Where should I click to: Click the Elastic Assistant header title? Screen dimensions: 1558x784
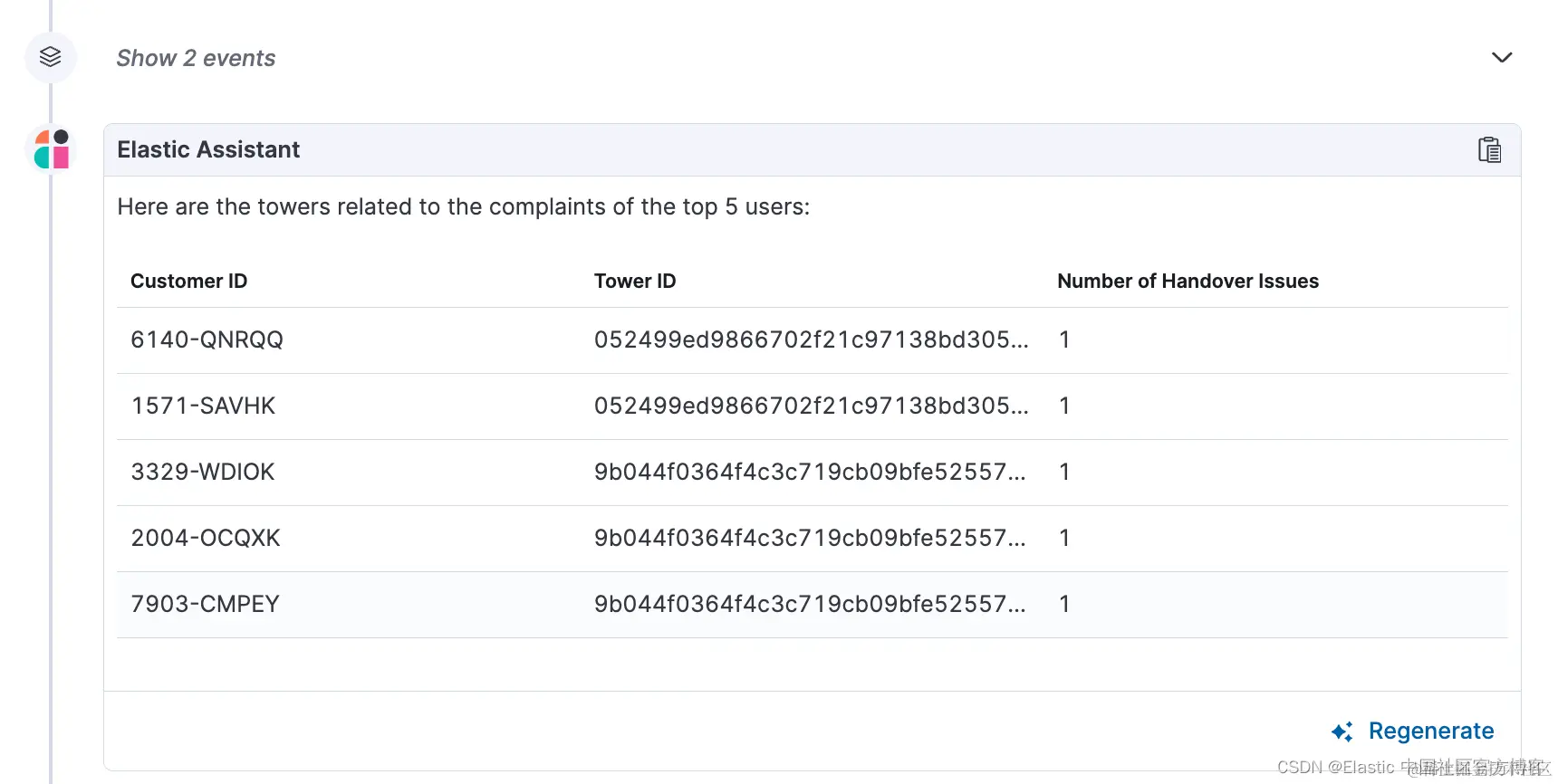click(x=208, y=149)
